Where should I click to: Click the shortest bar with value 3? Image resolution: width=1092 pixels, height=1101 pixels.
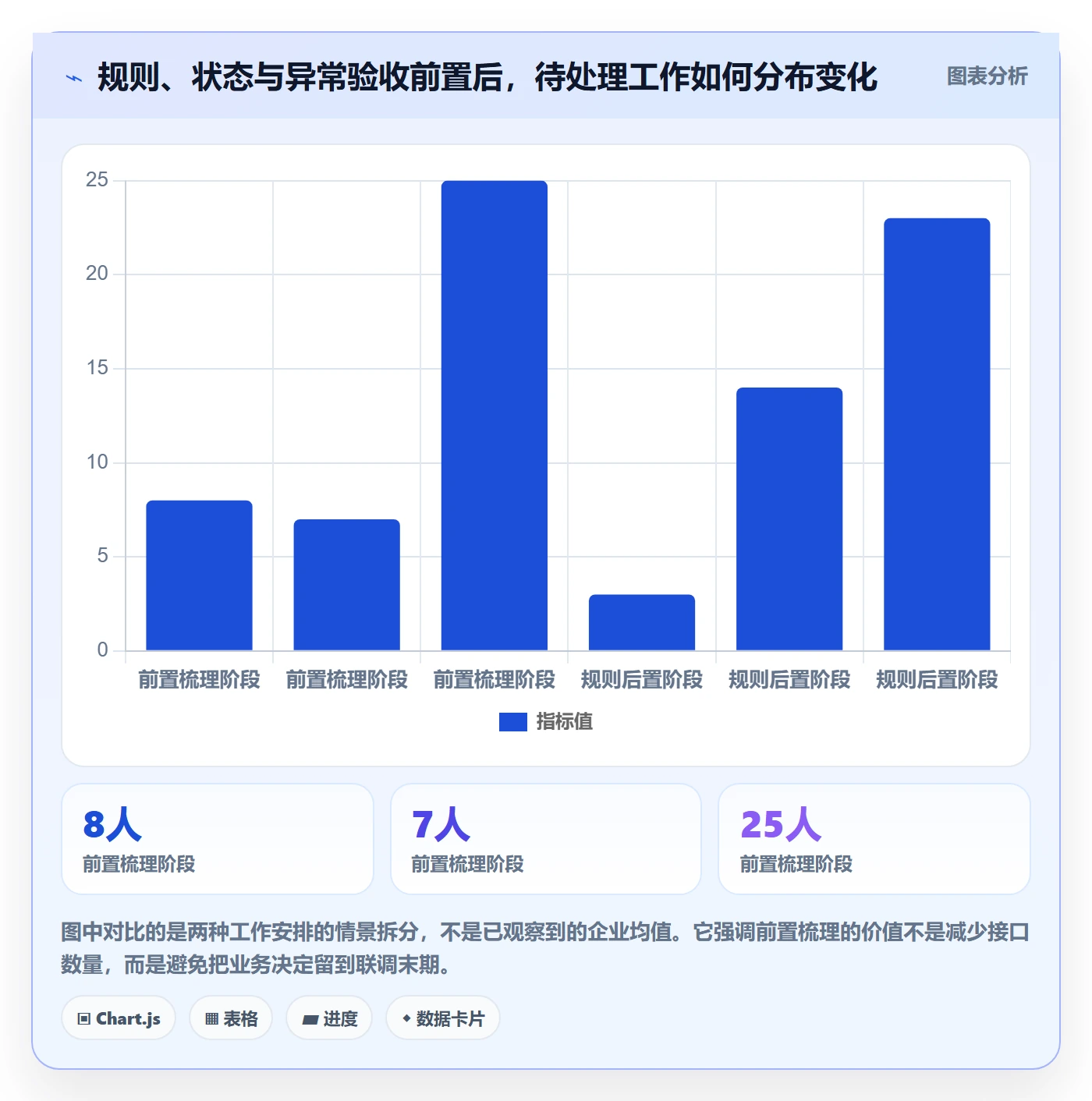point(642,622)
